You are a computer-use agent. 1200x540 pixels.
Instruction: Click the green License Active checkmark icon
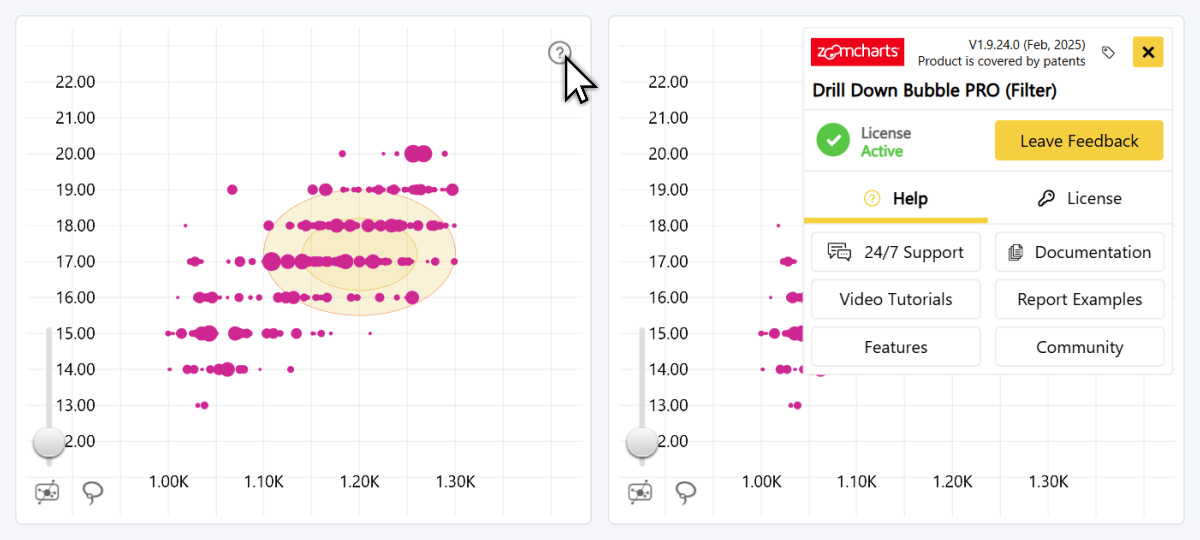pyautogui.click(x=832, y=141)
